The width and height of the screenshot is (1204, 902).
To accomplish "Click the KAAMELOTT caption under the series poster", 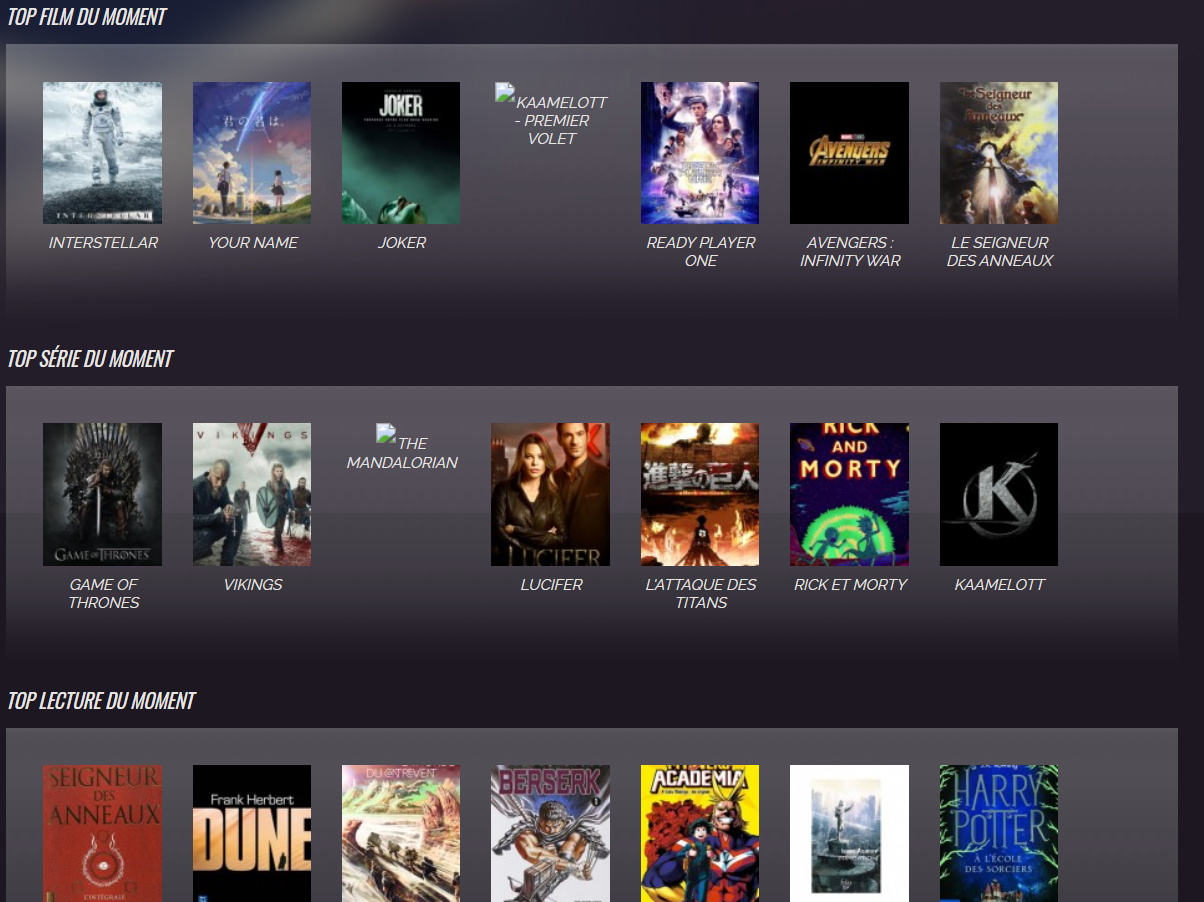I will click(1000, 585).
